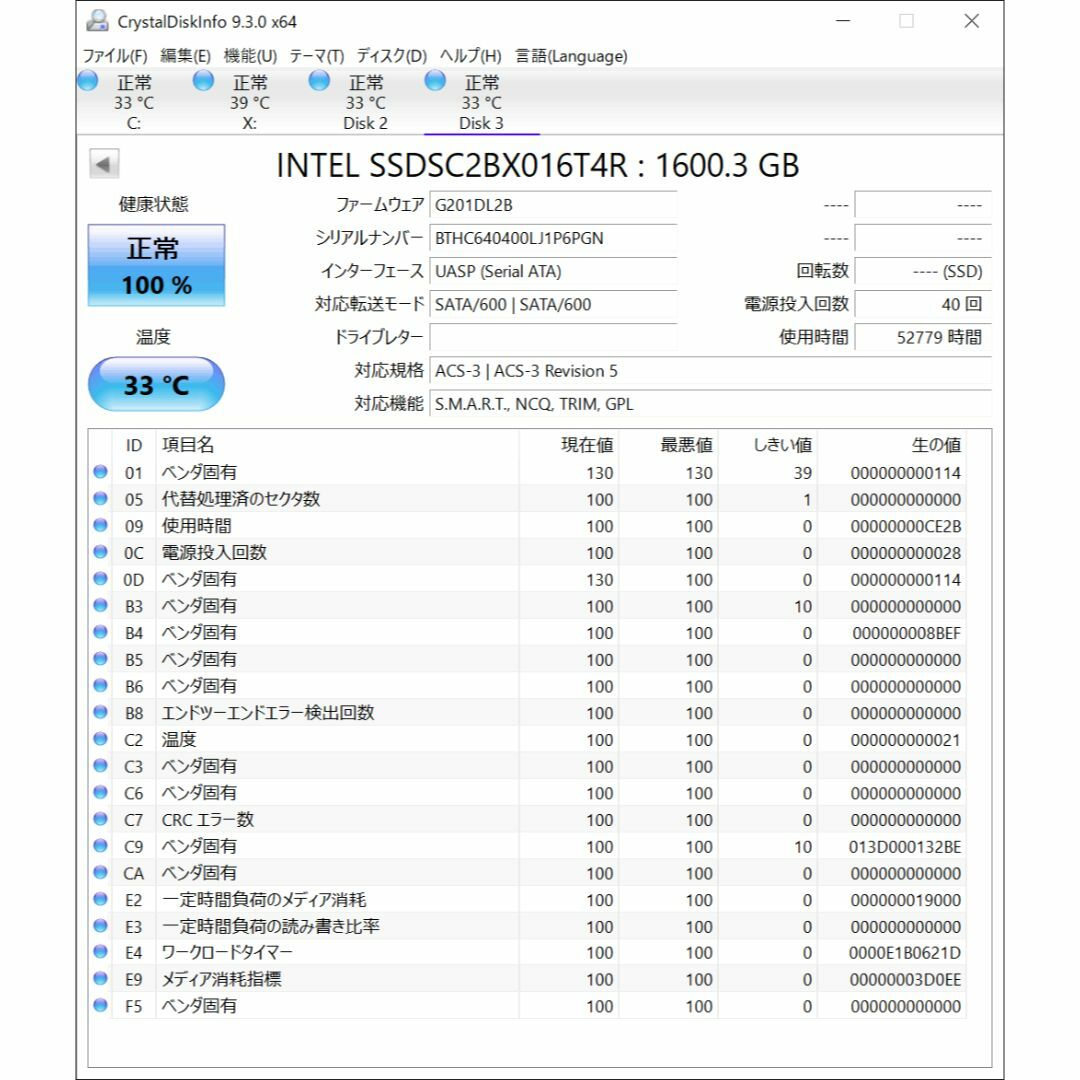This screenshot has width=1080, height=1080.
Task: Click the 最悪値 column header
Action: coord(668,445)
